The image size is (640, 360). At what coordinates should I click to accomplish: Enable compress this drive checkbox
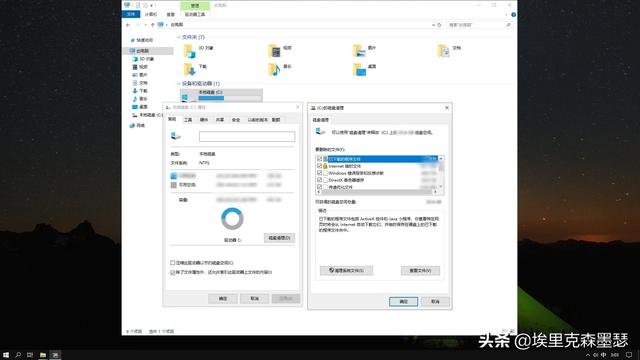coord(173,263)
